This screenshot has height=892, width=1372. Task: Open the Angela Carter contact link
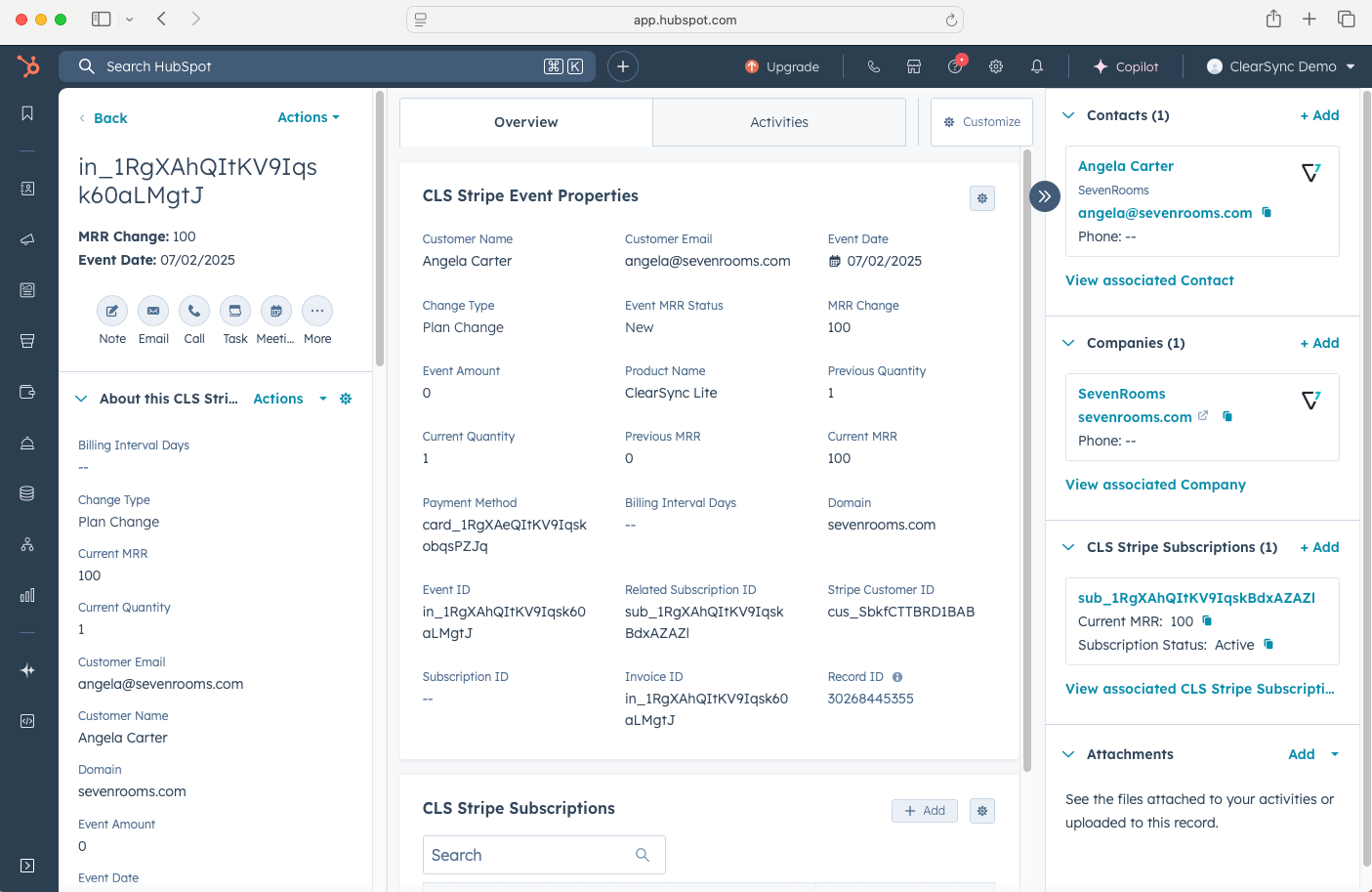[1126, 166]
